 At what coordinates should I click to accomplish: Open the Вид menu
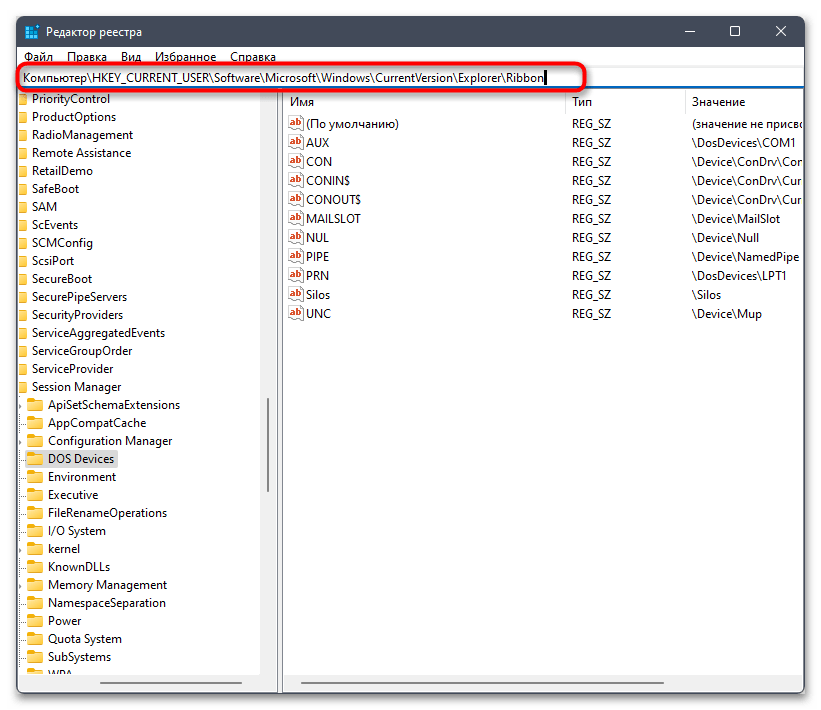pos(131,57)
